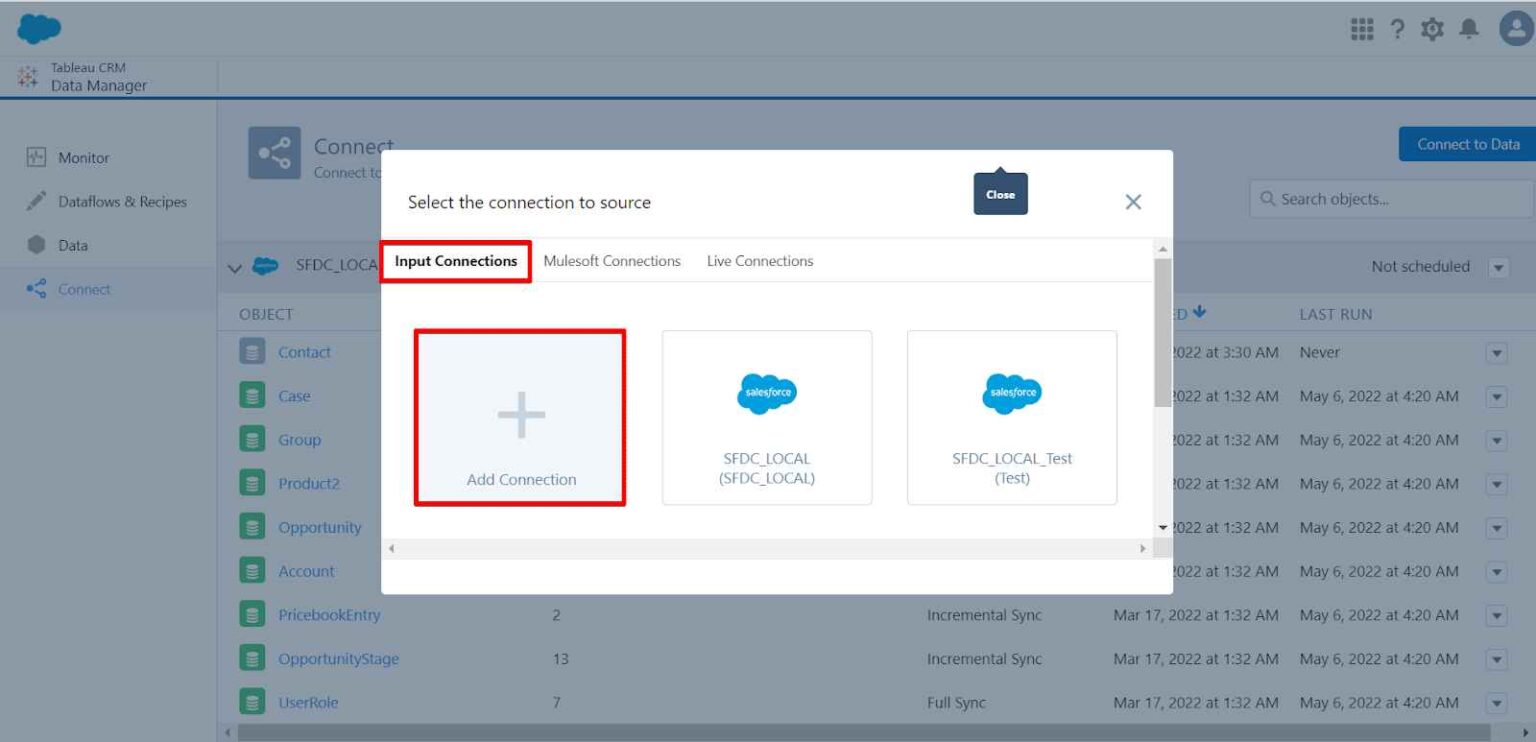Open the user profile avatar
The image size is (1536, 742).
click(x=1517, y=29)
